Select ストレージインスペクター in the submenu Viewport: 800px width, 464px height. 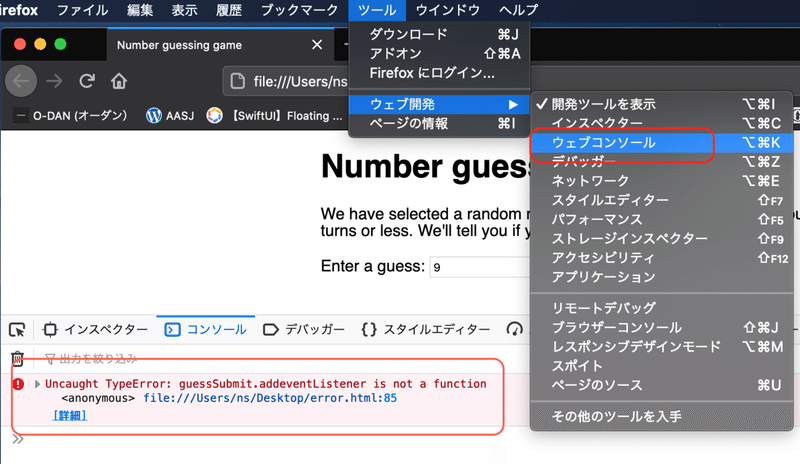(662, 238)
